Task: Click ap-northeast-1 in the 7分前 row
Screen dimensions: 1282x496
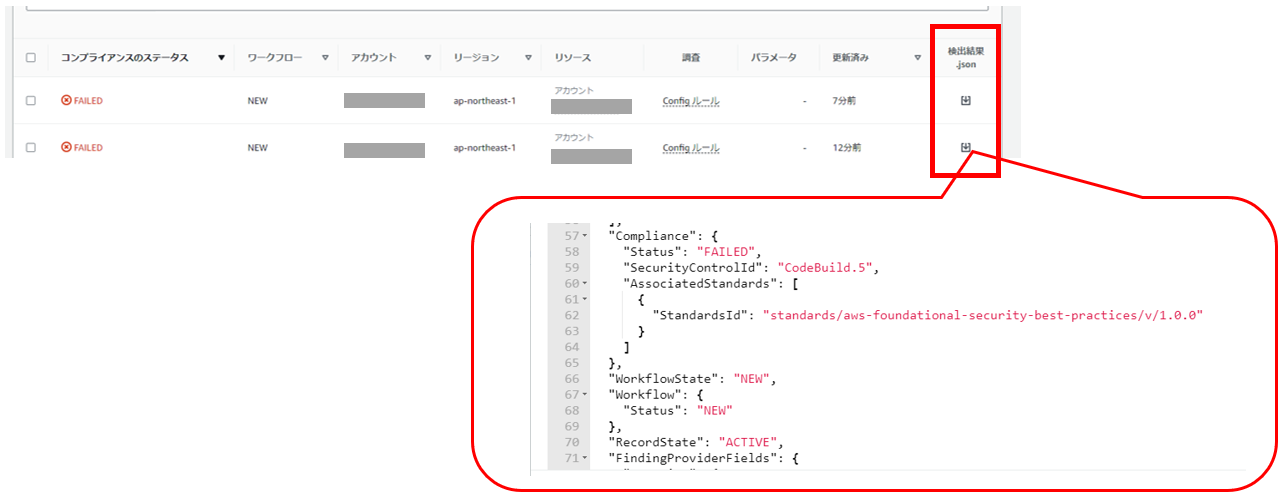Action: pyautogui.click(x=485, y=101)
